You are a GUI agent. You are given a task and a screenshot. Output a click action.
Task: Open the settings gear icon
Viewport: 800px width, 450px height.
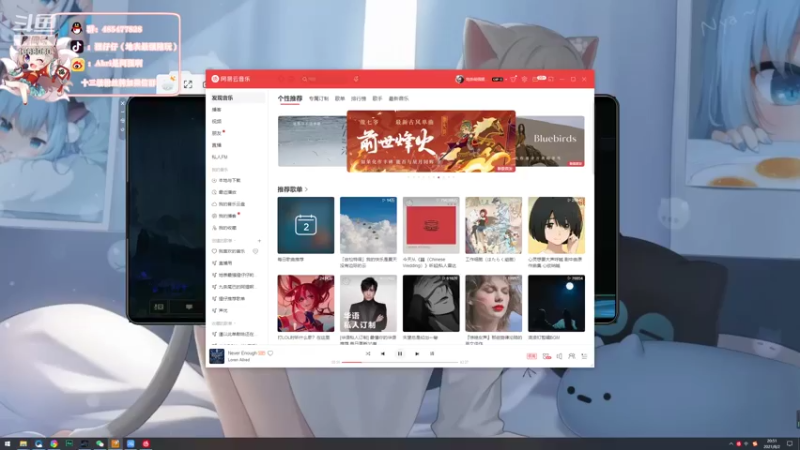tap(524, 79)
